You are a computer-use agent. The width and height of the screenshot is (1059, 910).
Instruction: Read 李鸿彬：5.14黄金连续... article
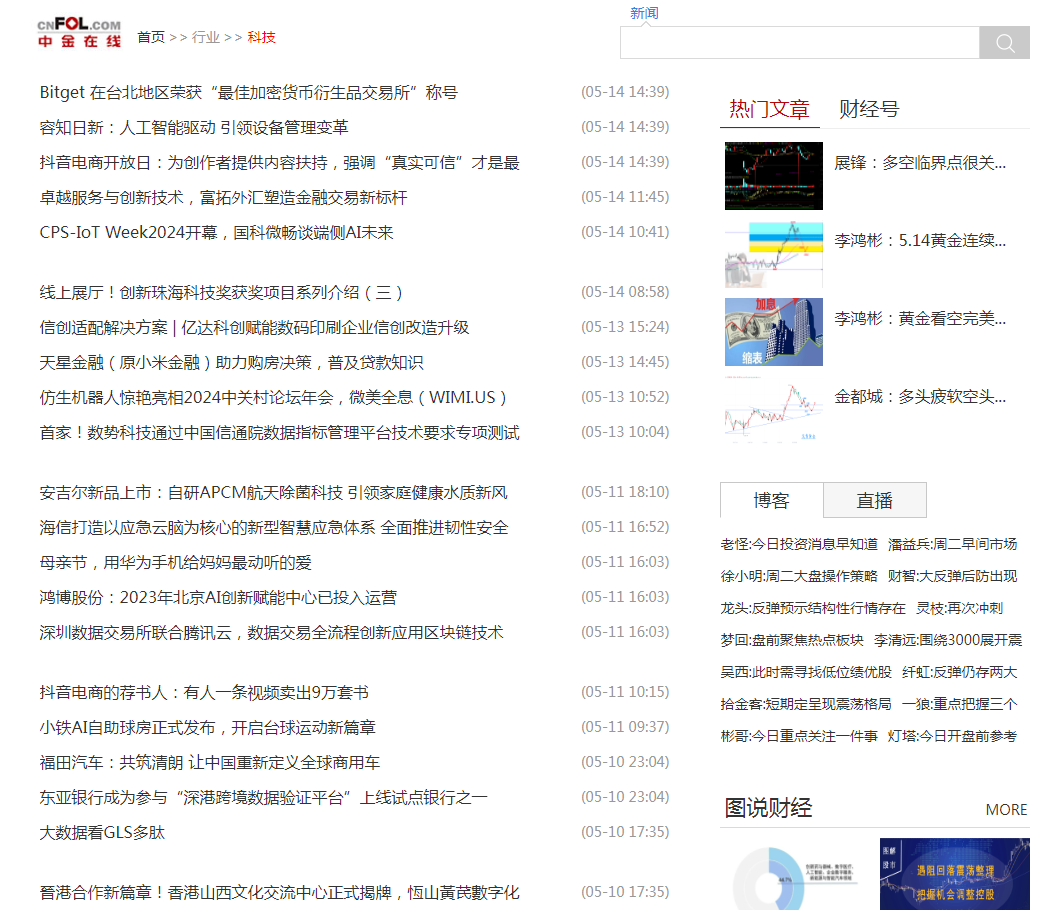click(920, 241)
